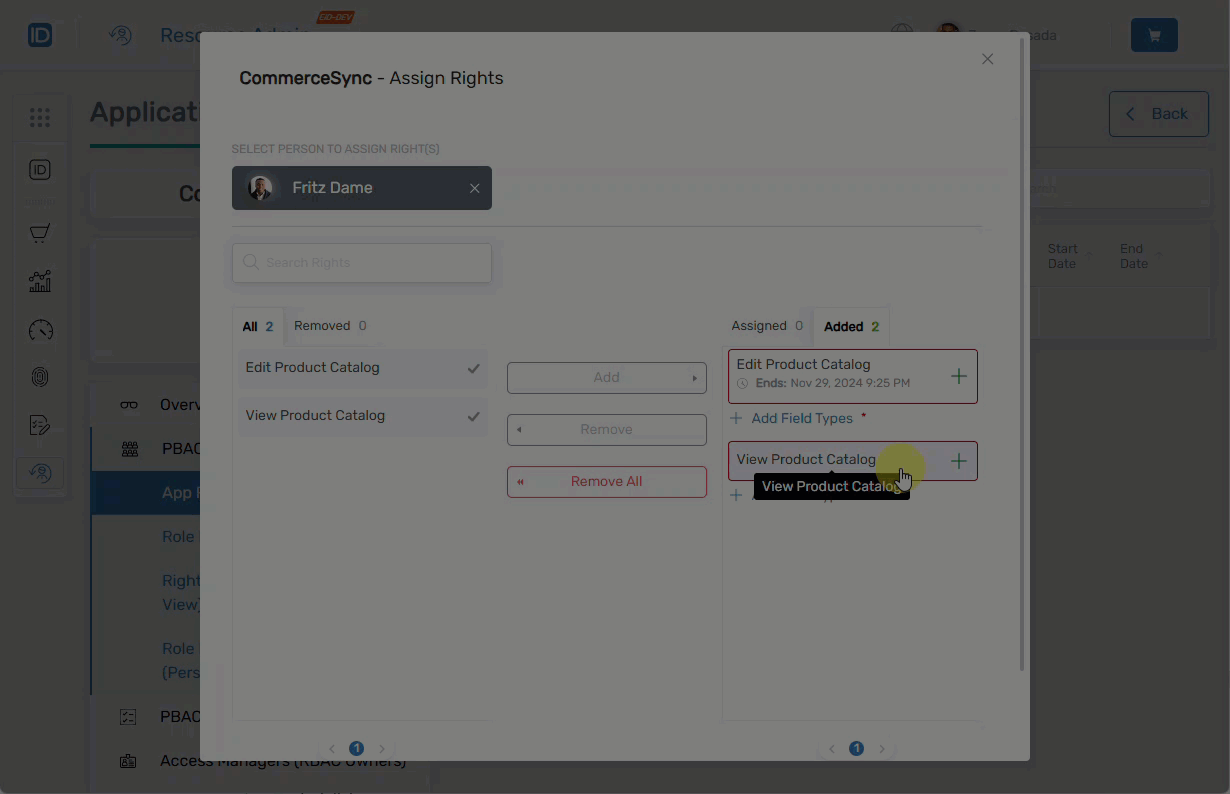Click the Remove All button
This screenshot has width=1230, height=794.
[606, 481]
